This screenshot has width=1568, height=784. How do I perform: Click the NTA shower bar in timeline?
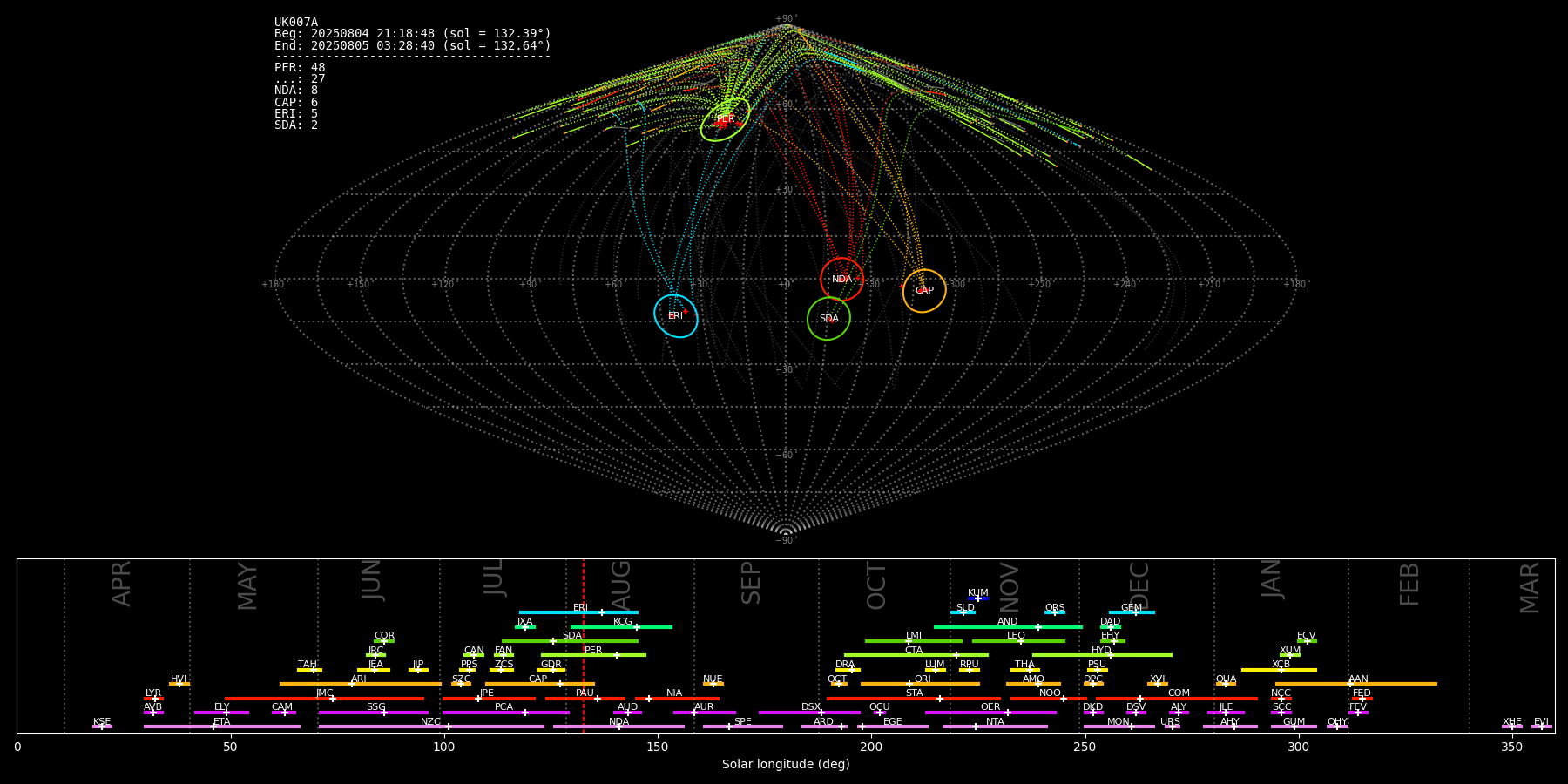click(995, 727)
